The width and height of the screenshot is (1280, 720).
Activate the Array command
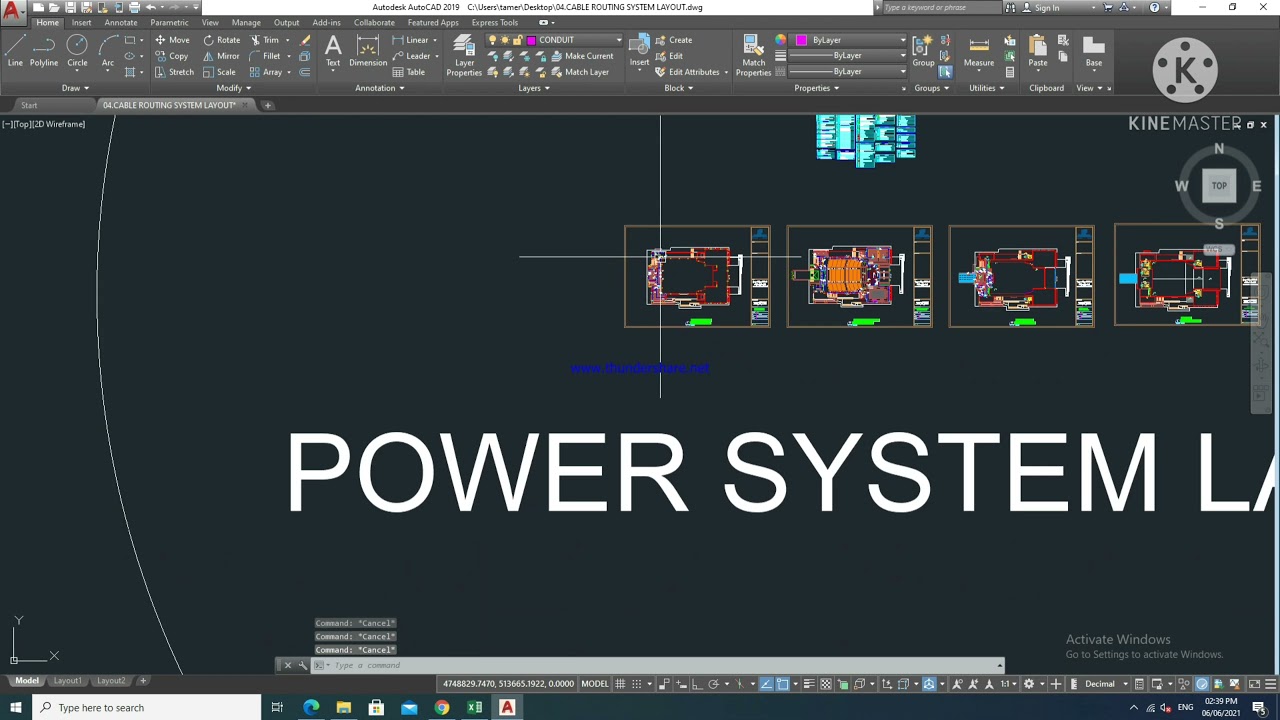[x=266, y=72]
